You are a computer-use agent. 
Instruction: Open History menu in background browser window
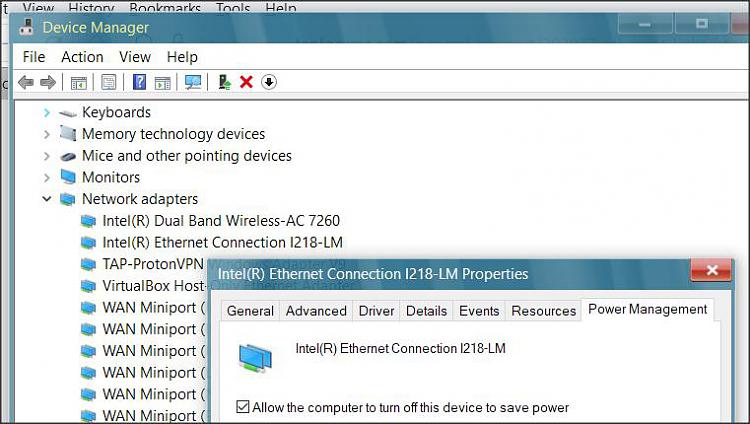click(91, 7)
